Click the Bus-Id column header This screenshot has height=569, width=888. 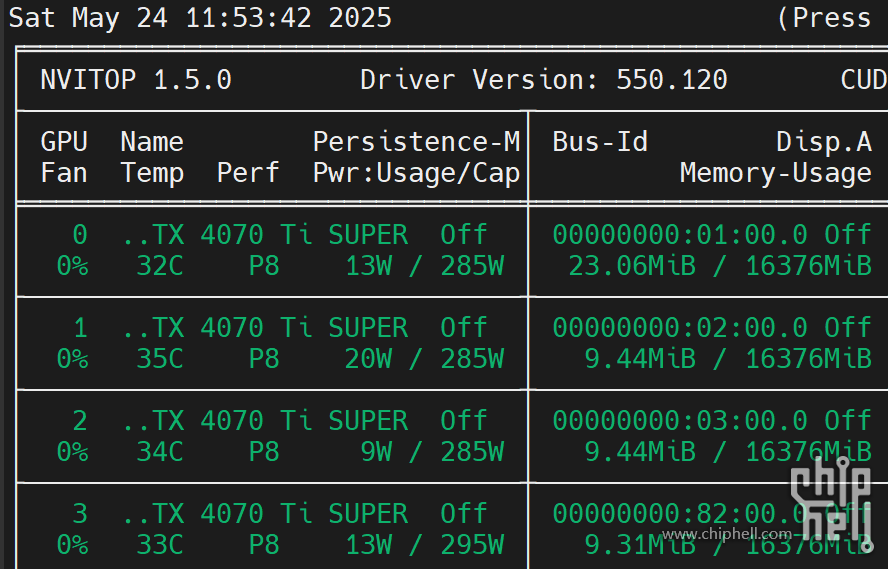coord(600,142)
